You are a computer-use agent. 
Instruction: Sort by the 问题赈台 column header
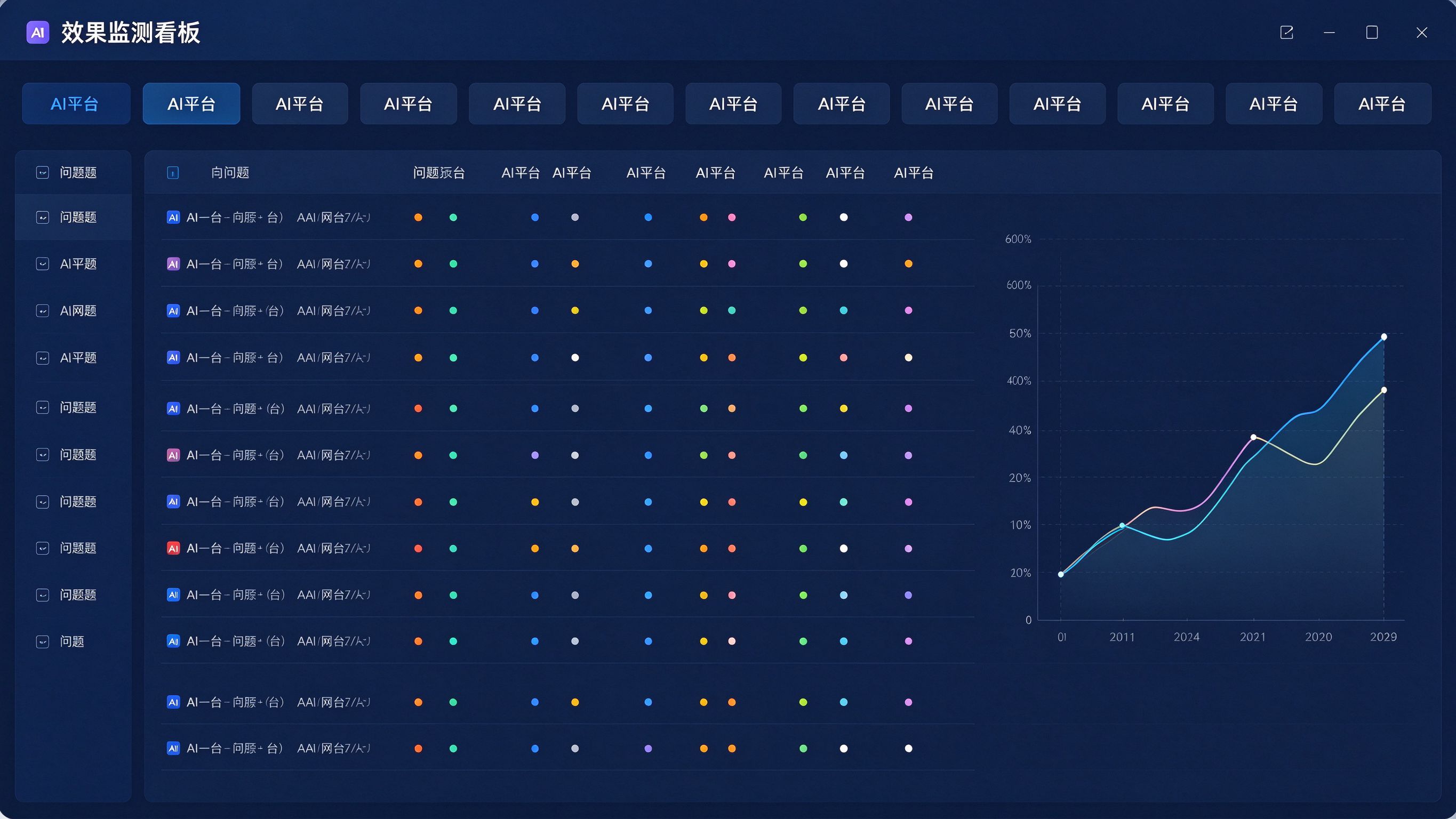[438, 173]
